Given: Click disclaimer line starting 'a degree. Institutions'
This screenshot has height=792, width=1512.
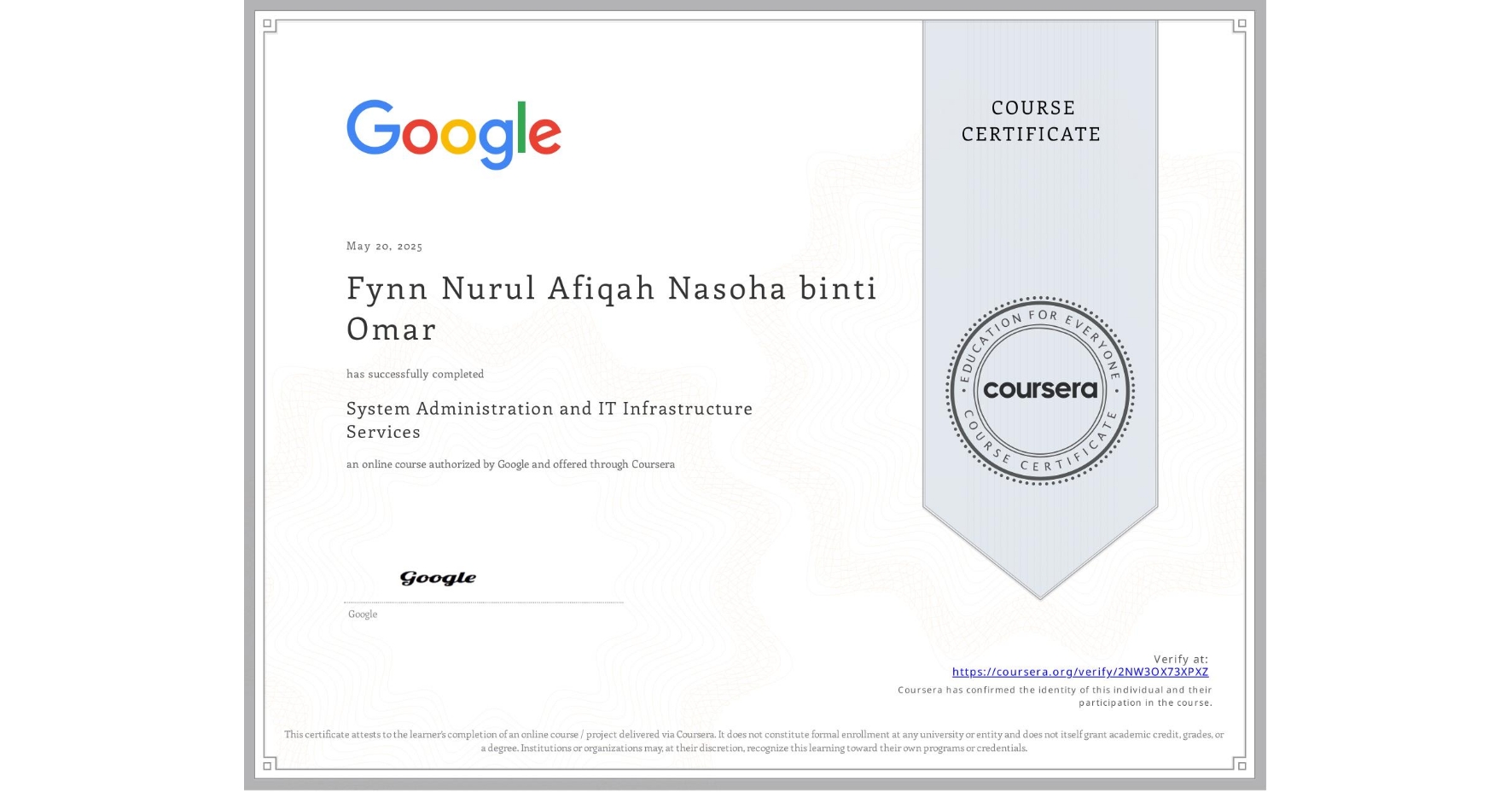Looking at the screenshot, I should click(x=753, y=748).
